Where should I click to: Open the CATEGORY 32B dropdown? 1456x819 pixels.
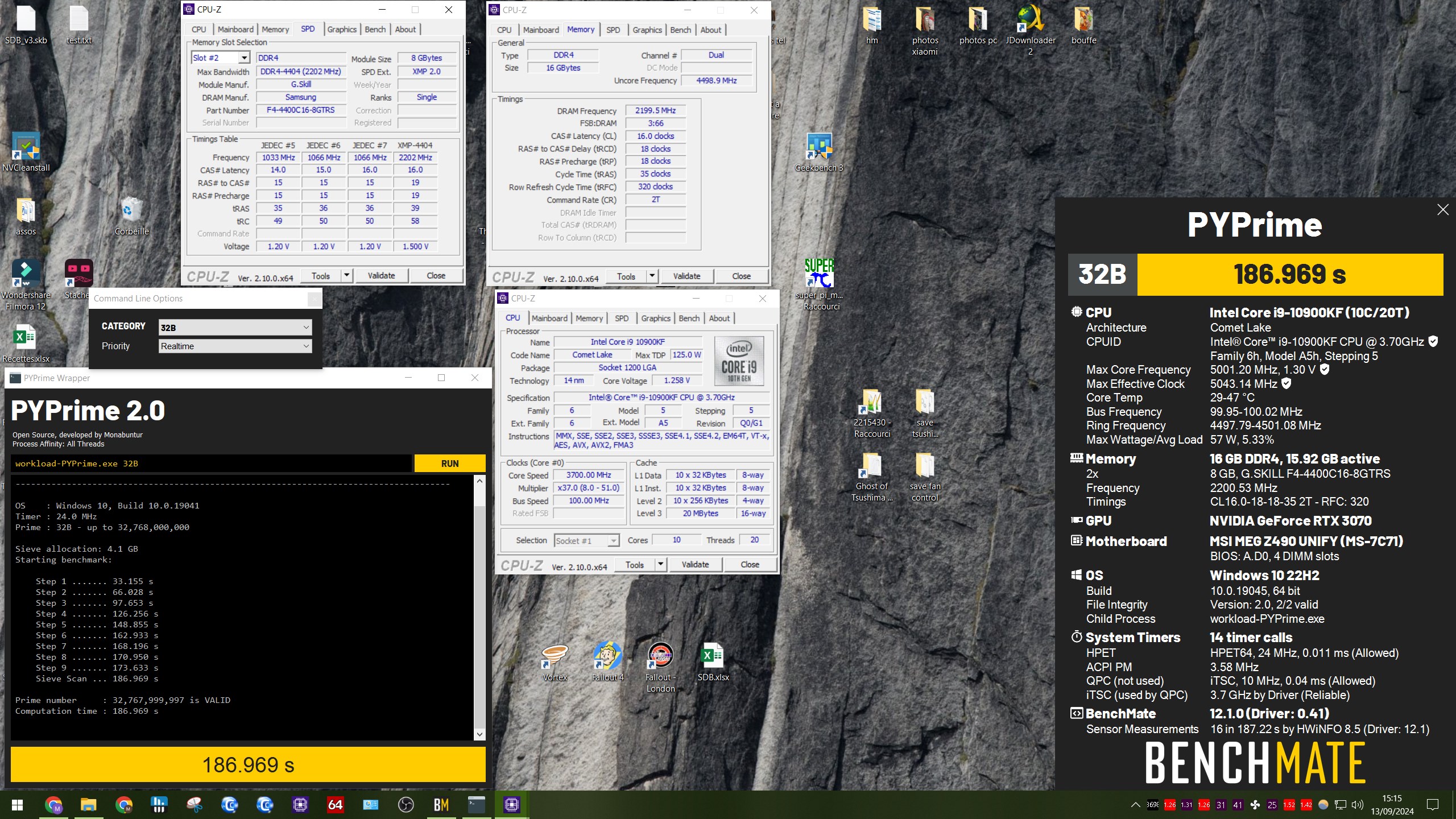click(x=235, y=327)
